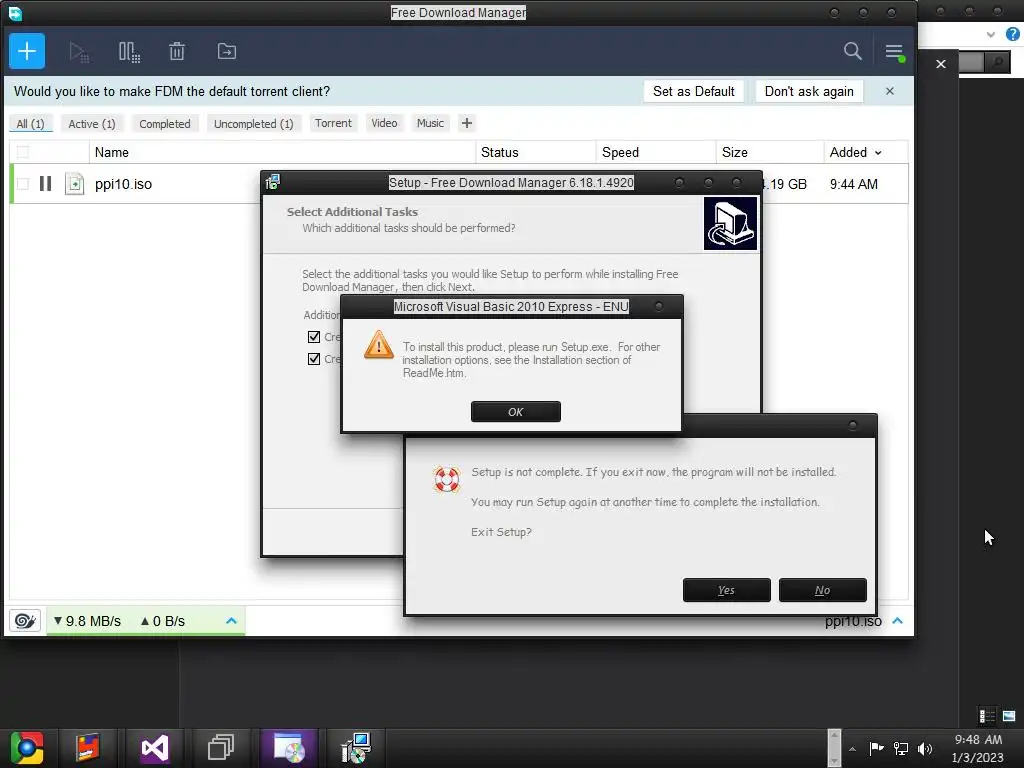The height and width of the screenshot is (768, 1024).
Task: Tick the select-all checkbox in header
Action: (23, 152)
